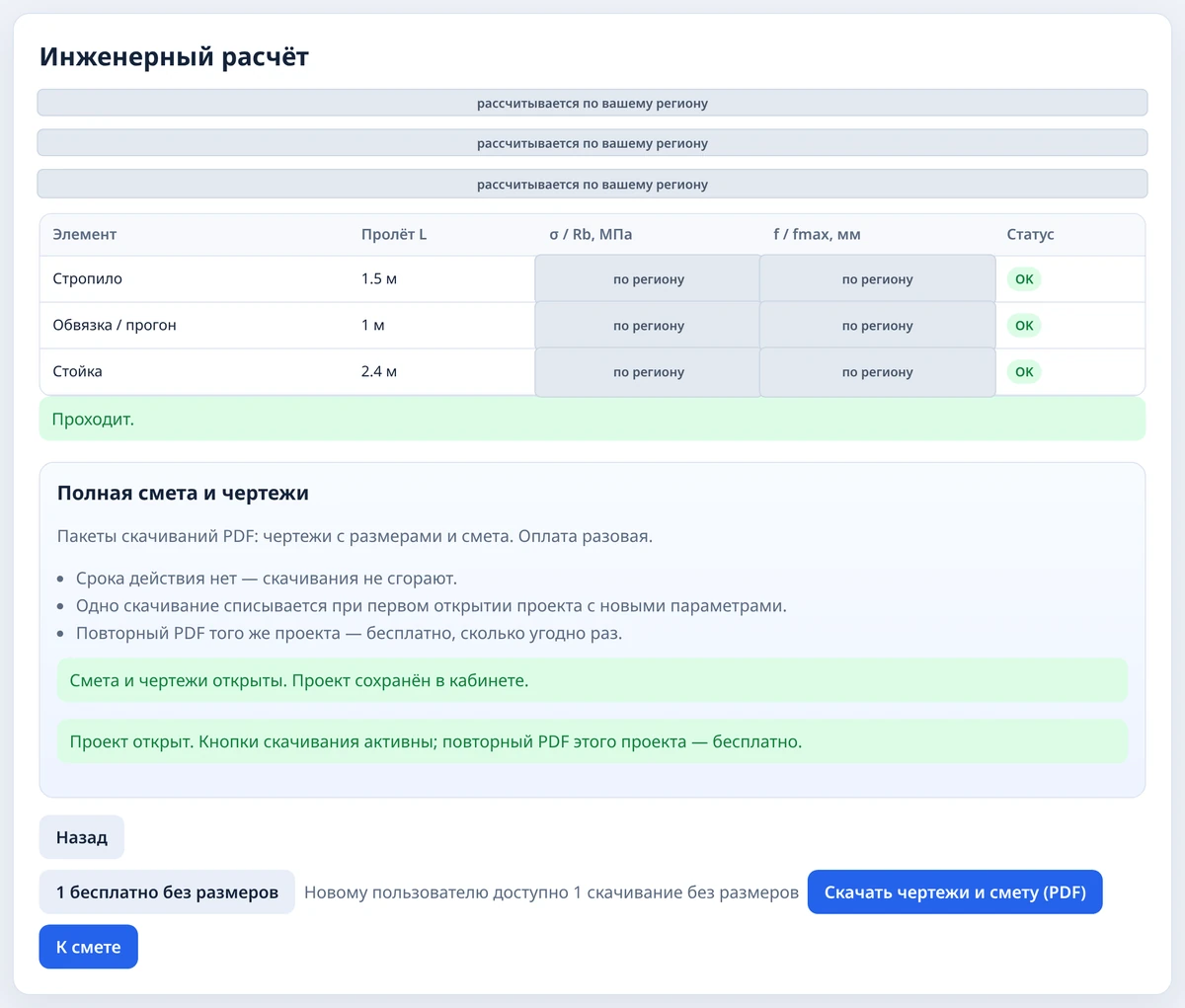Click the Проходит. result banner
Viewport: 1185px width, 1008px height.
click(592, 419)
